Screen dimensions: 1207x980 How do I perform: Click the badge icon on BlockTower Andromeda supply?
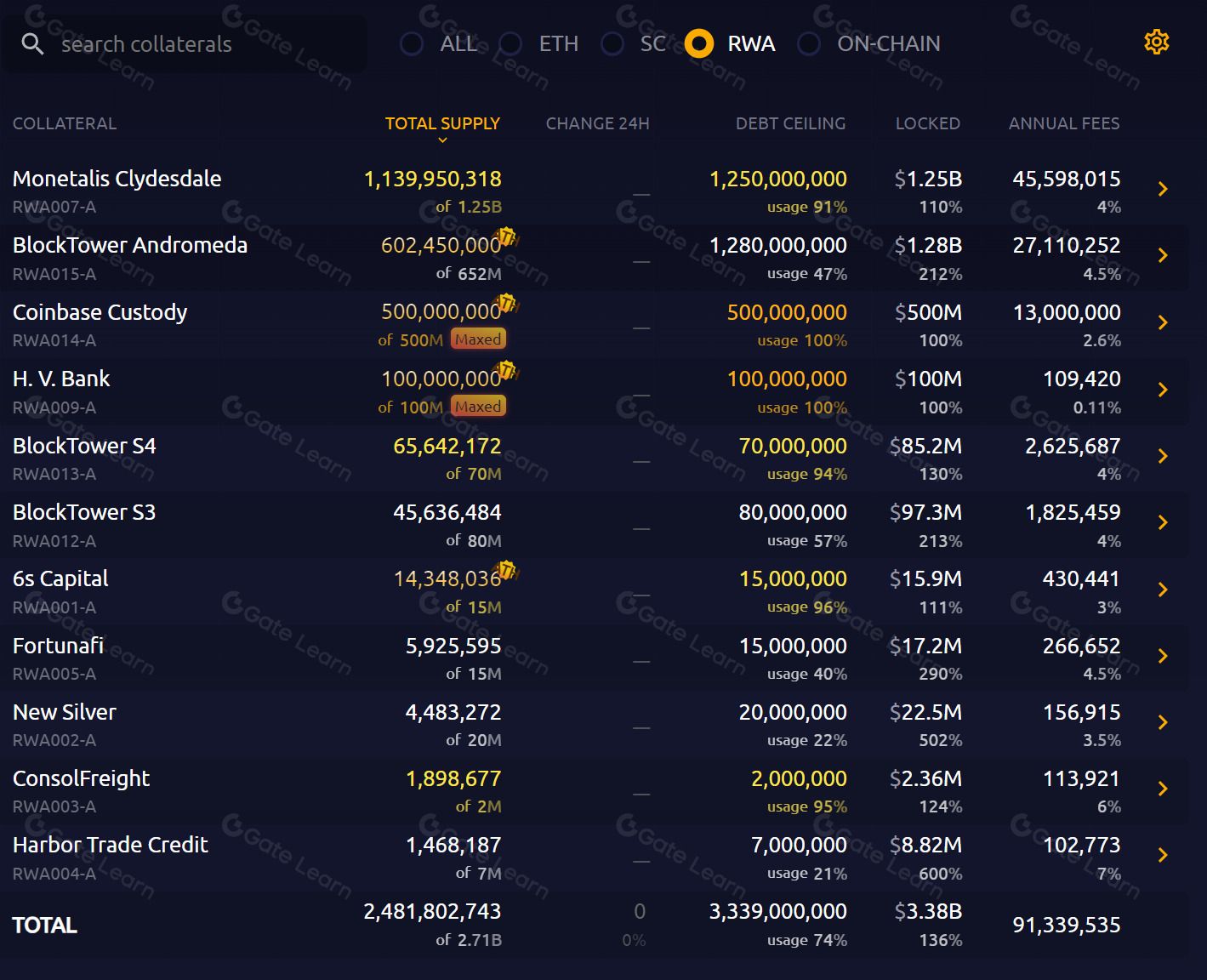point(506,236)
